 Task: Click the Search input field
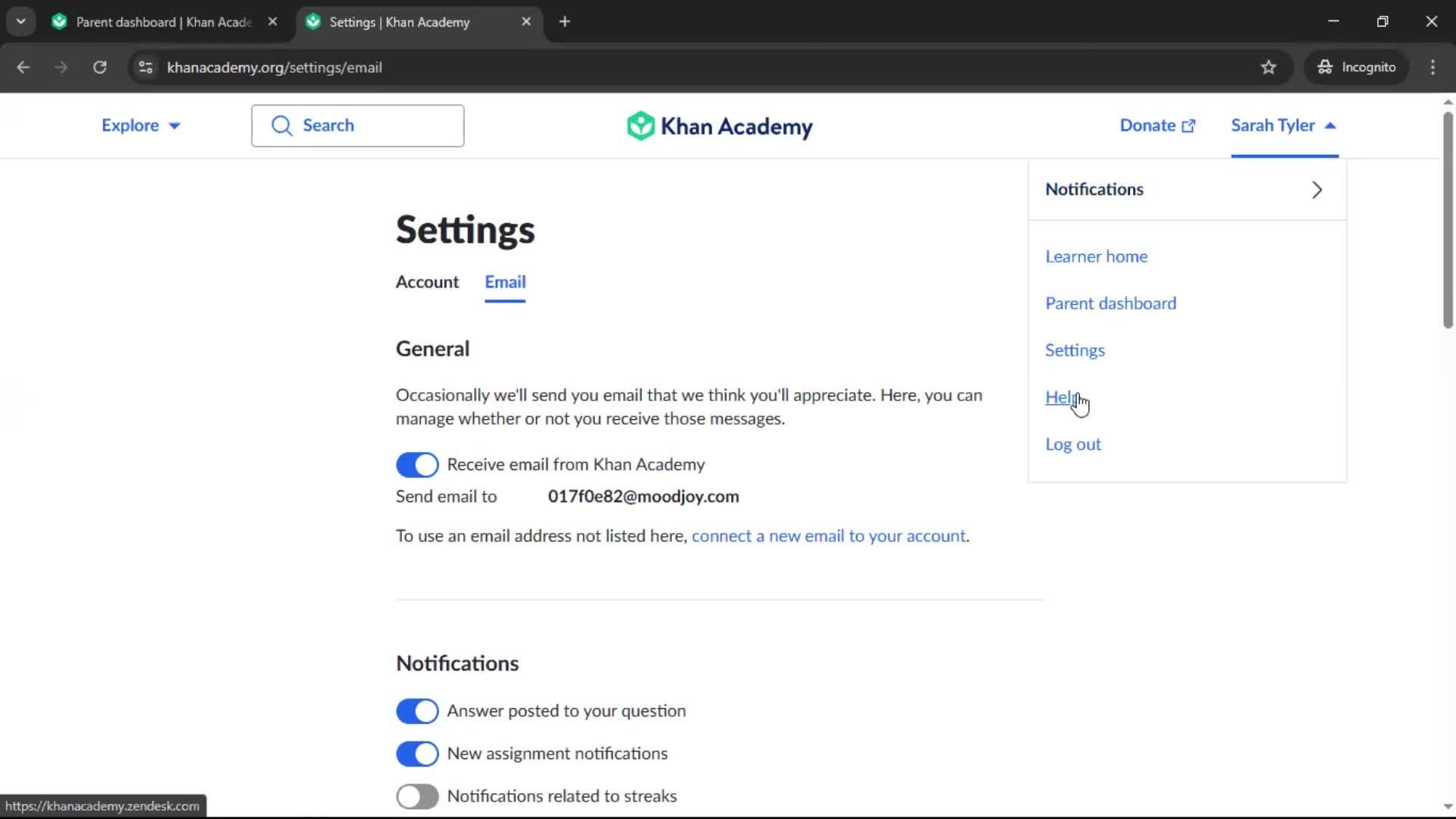(x=358, y=126)
